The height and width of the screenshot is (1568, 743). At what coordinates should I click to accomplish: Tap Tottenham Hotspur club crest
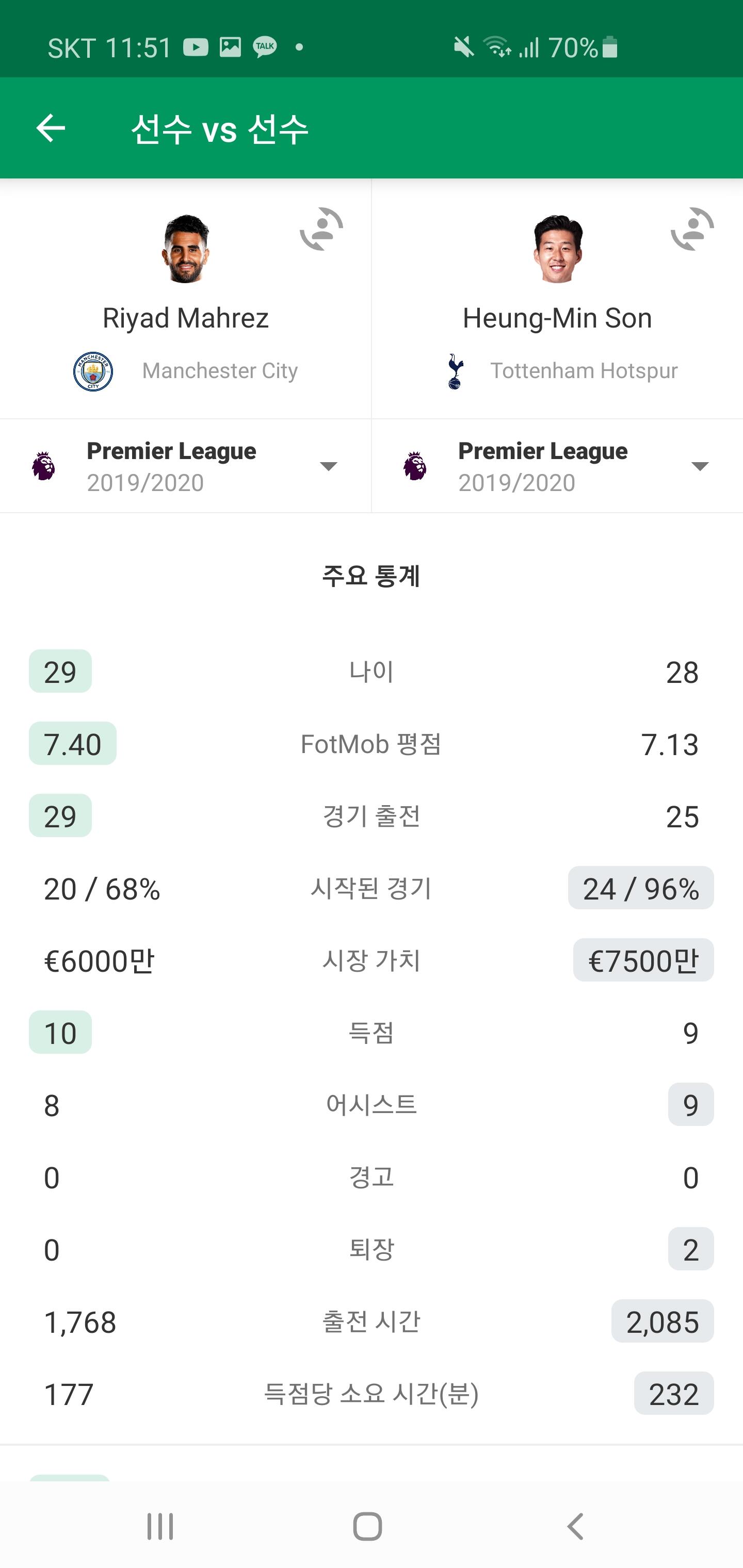point(455,371)
